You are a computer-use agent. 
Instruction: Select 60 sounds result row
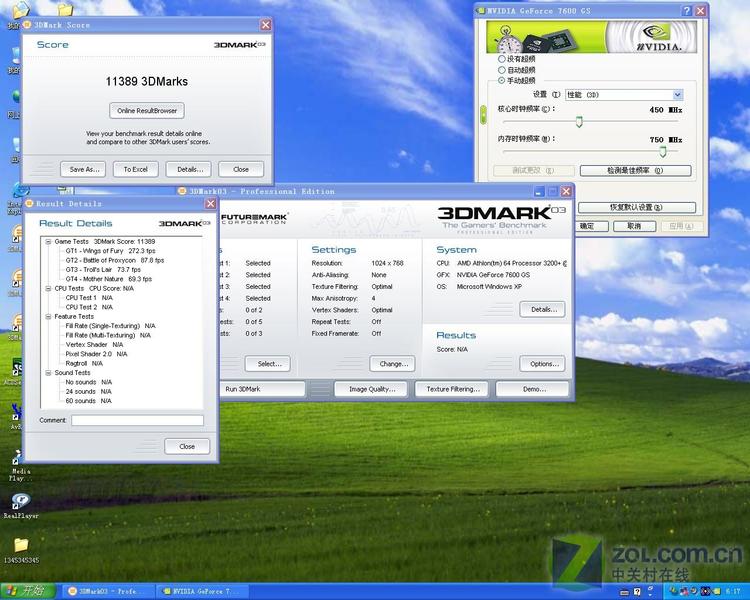[x=88, y=401]
